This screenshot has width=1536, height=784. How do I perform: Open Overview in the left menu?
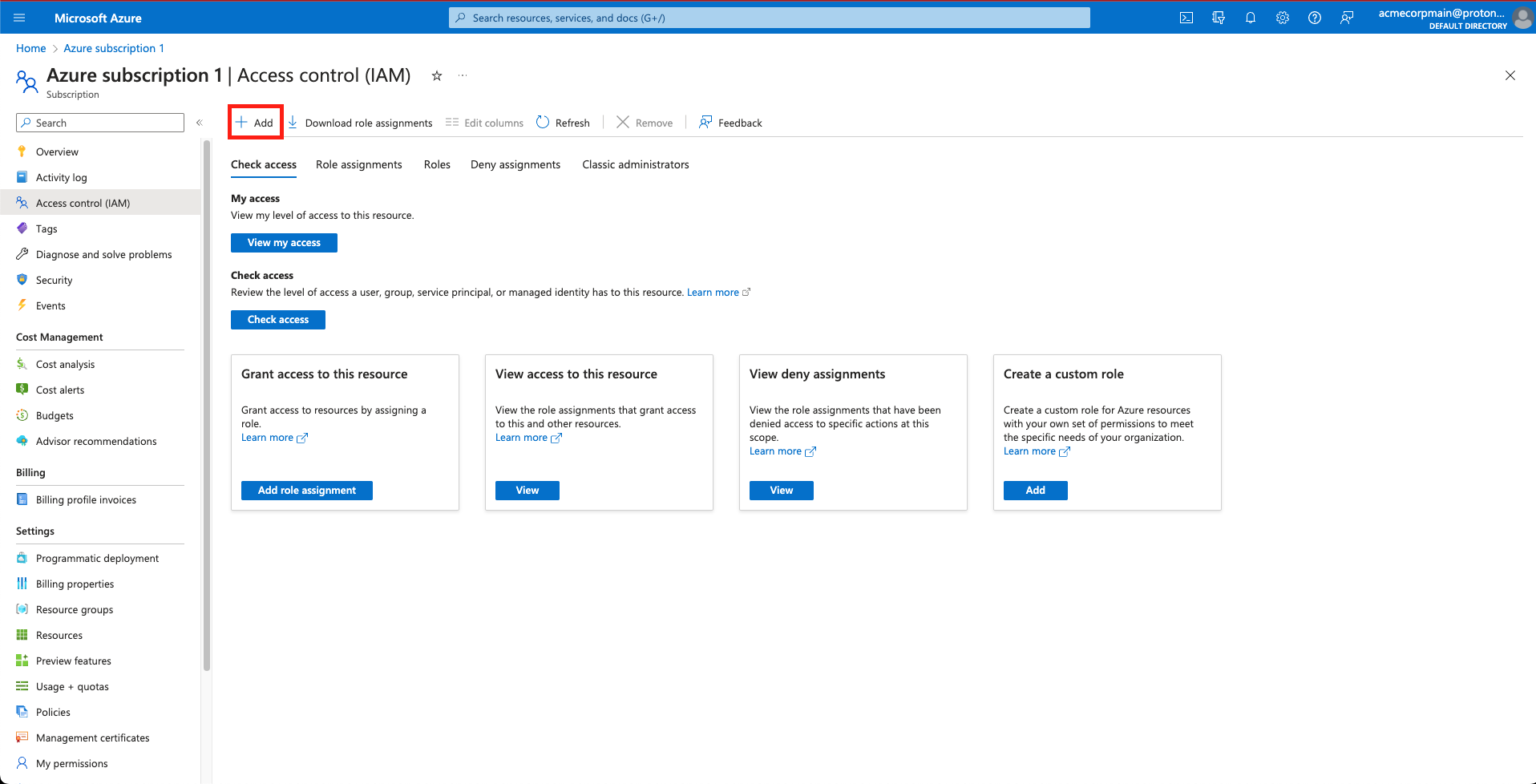[100, 152]
